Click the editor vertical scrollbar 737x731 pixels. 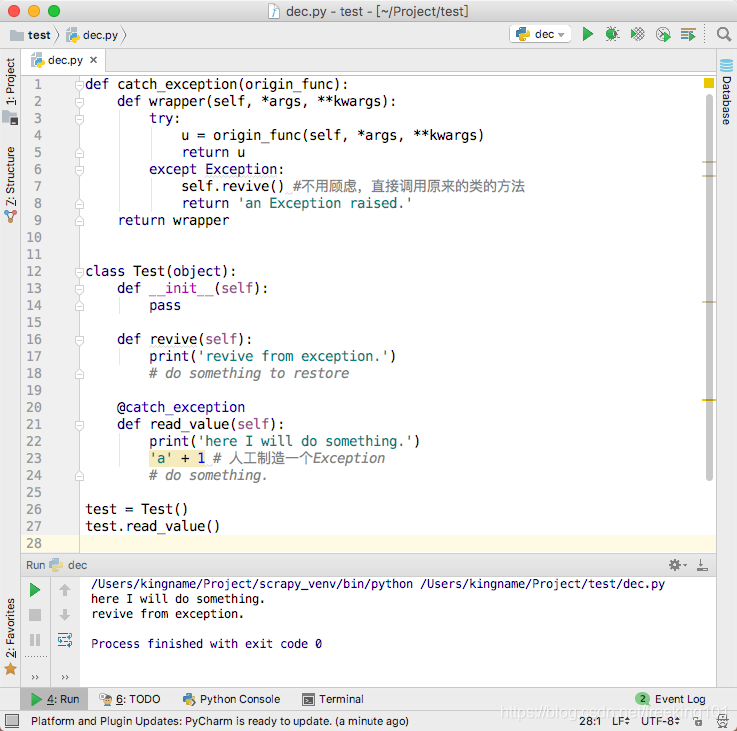pyautogui.click(x=709, y=288)
